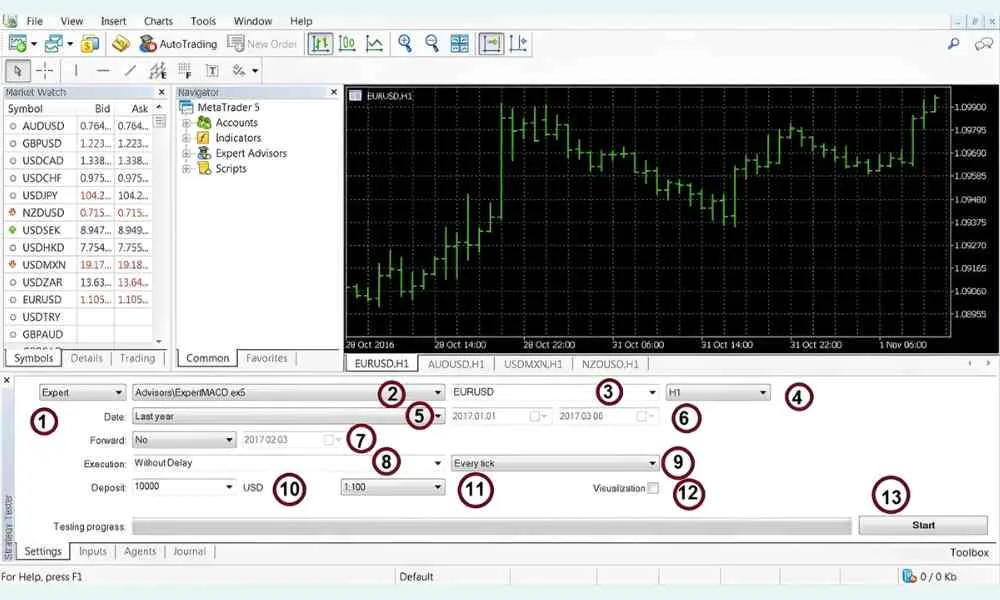Switch the chart to candlestick mode
Image resolution: width=1000 pixels, height=600 pixels.
click(346, 43)
